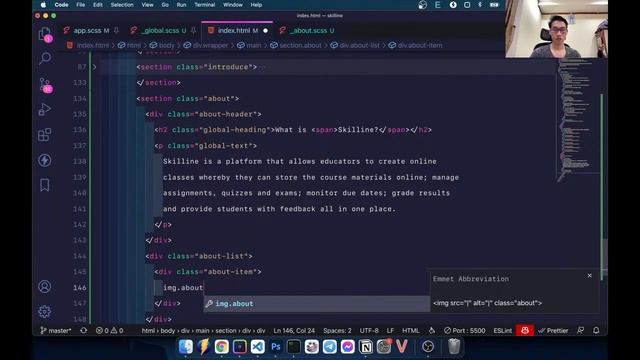This screenshot has width=640, height=360.
Task: Expand the folded introduce section on line 87
Action: click(94, 67)
